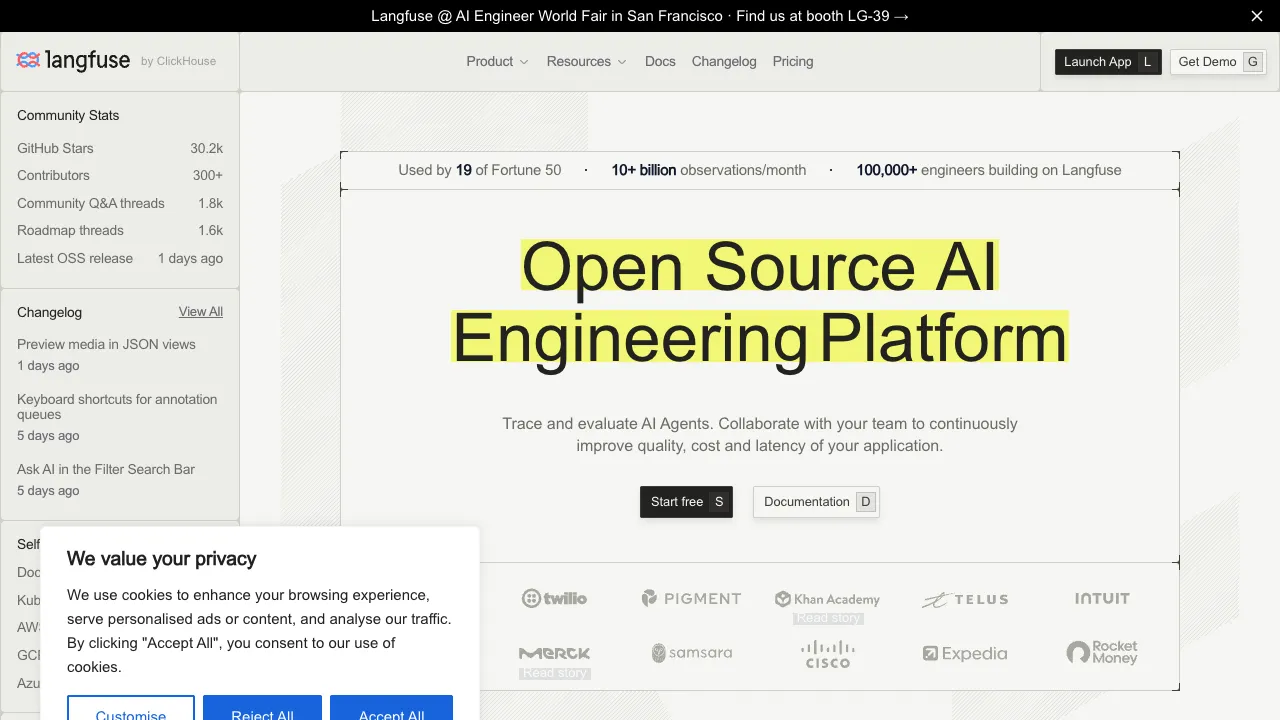Open the Documentation button

tap(816, 502)
